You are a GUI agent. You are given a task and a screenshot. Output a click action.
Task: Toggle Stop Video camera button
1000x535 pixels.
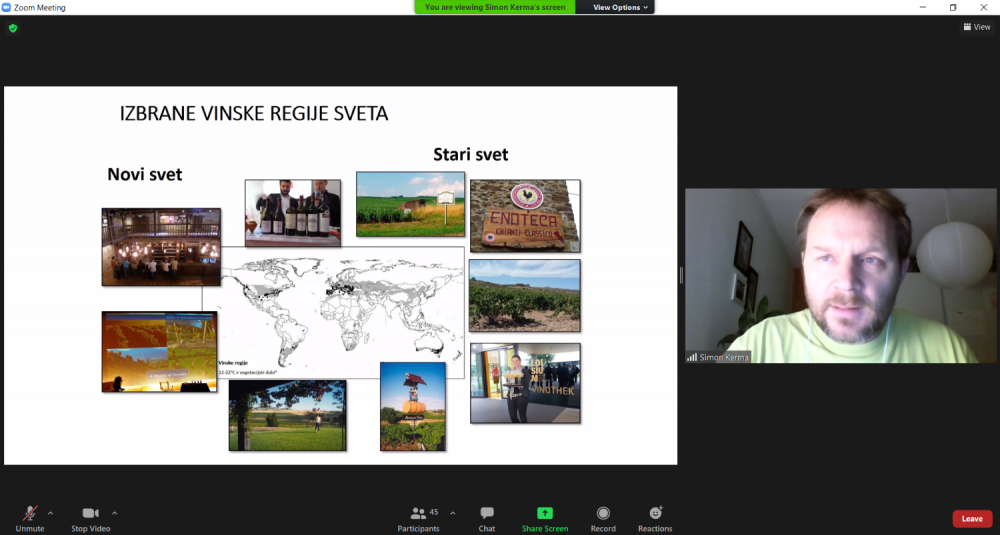(91, 513)
